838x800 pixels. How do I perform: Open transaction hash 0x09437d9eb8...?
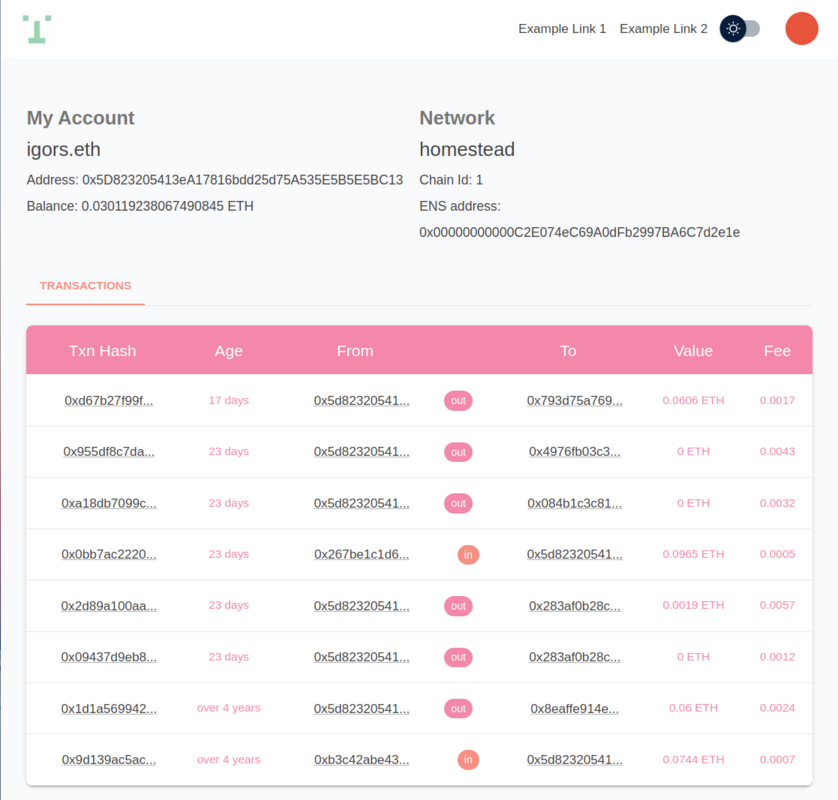pyautogui.click(x=108, y=657)
